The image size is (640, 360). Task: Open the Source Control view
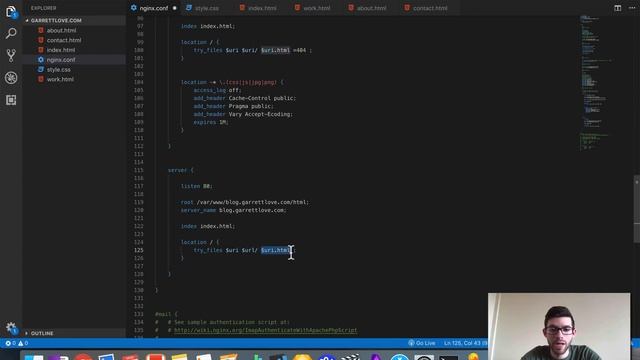(x=11, y=55)
